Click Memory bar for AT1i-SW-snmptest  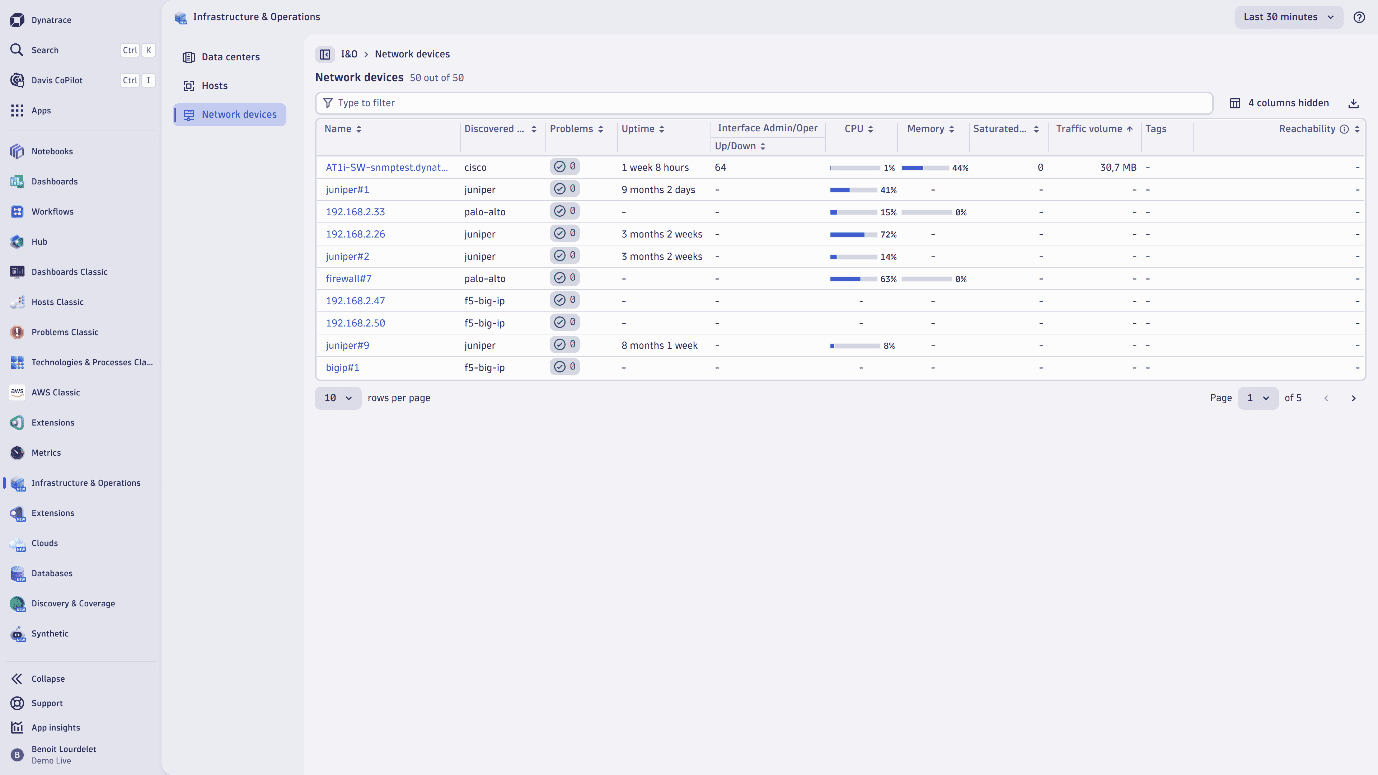(x=926, y=168)
